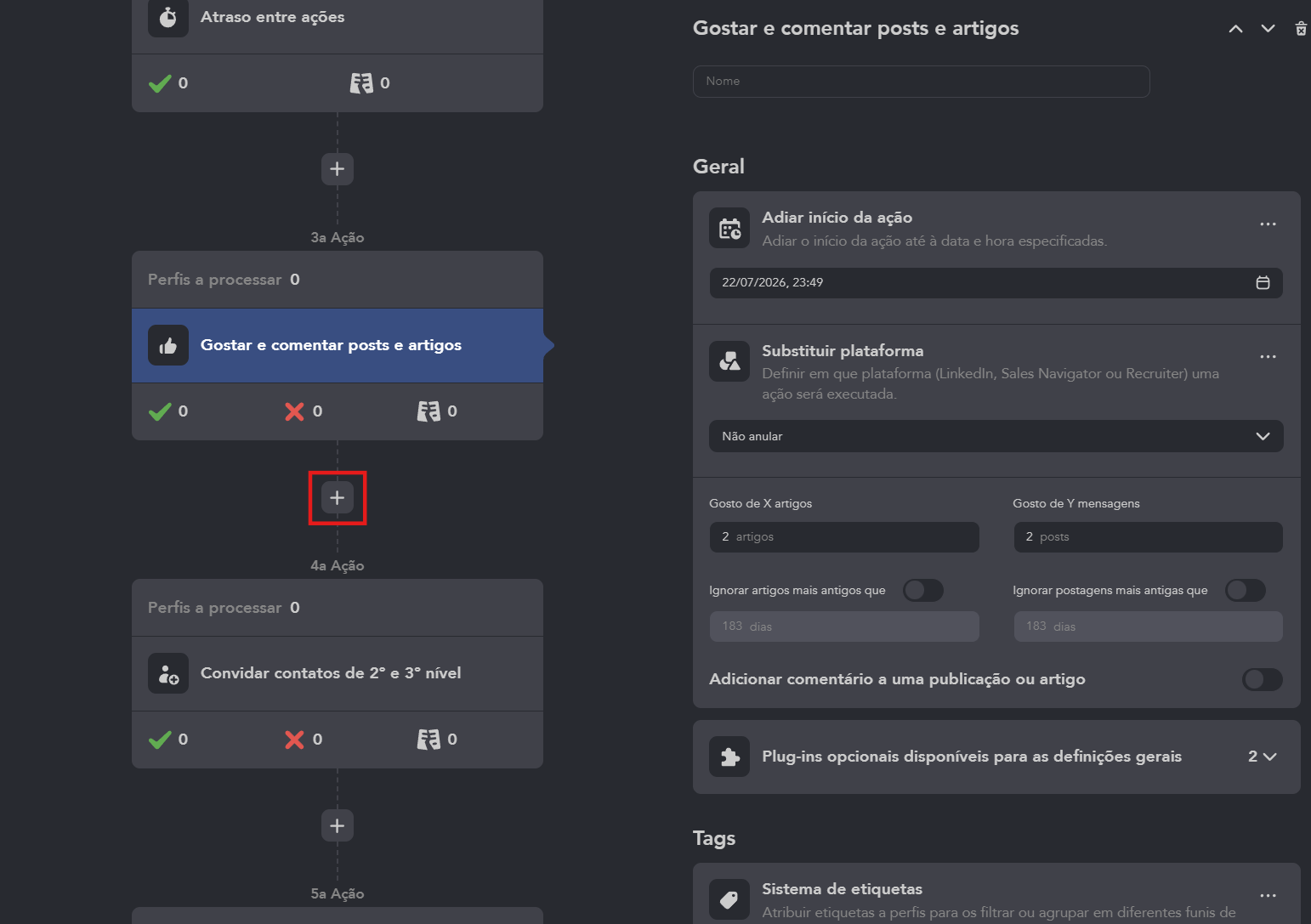
Task: Open the three-dot menu for Adiar início da ação
Action: point(1268,224)
